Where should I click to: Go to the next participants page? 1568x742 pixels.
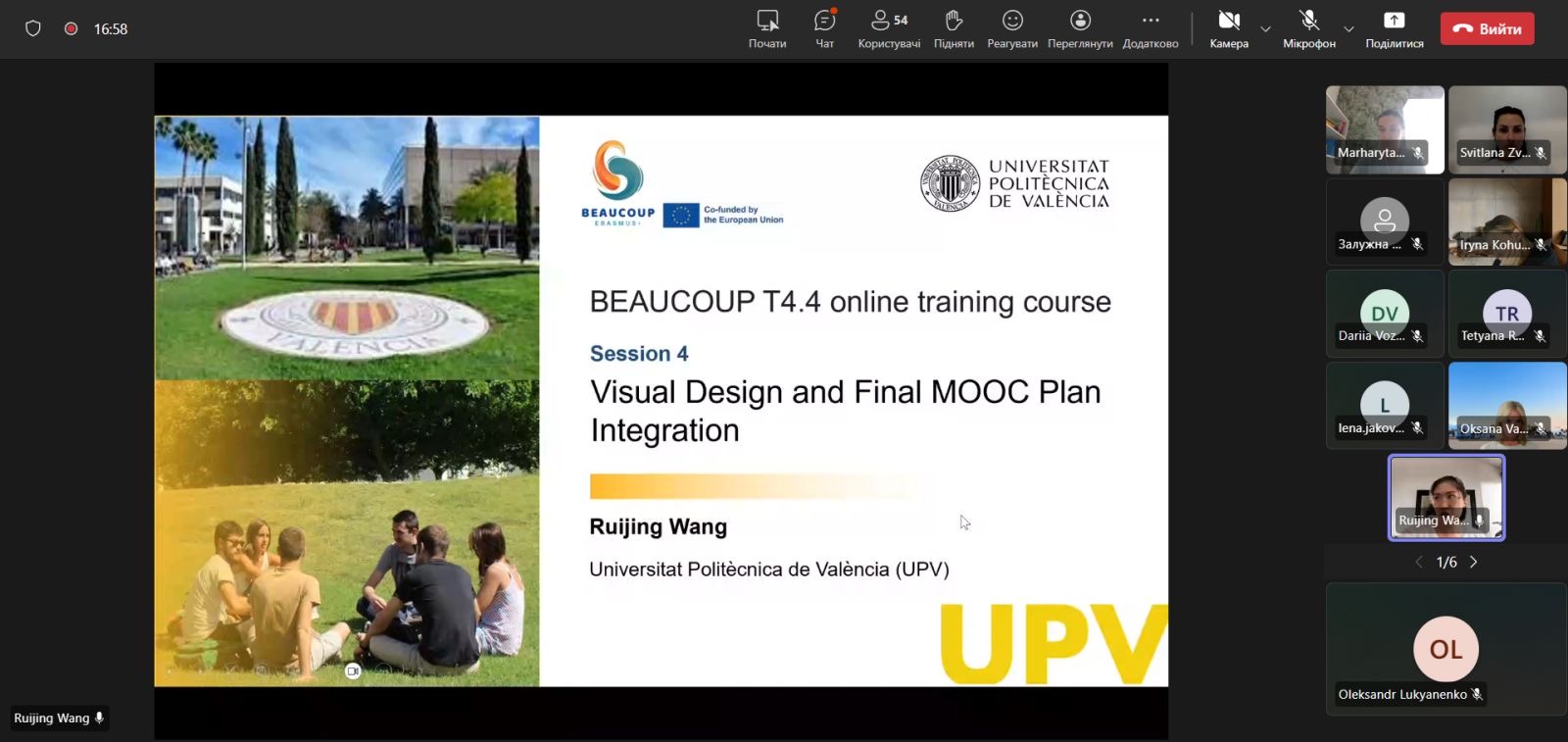coord(1473,562)
